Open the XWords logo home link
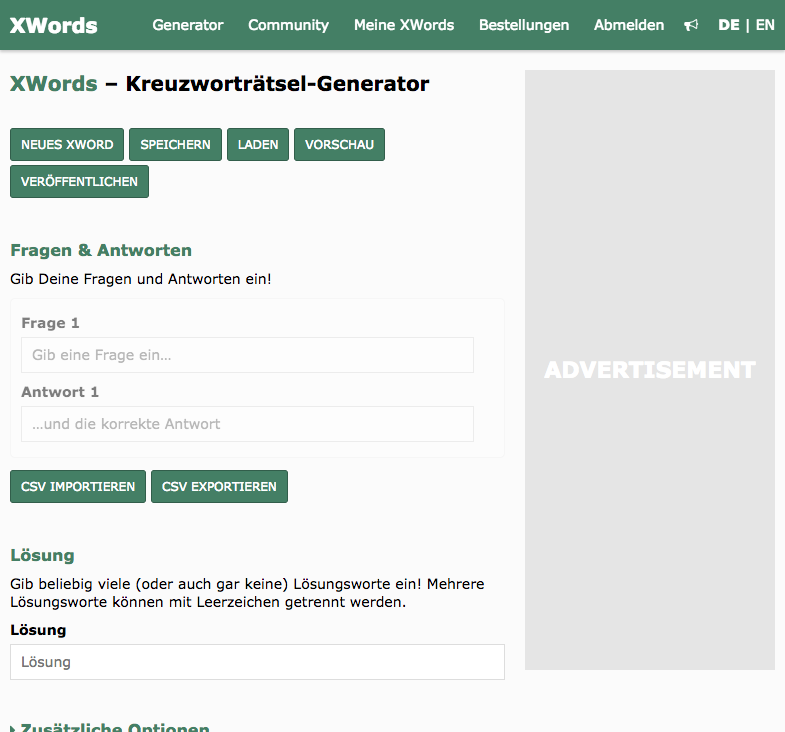This screenshot has height=732, width=785. click(x=54, y=26)
